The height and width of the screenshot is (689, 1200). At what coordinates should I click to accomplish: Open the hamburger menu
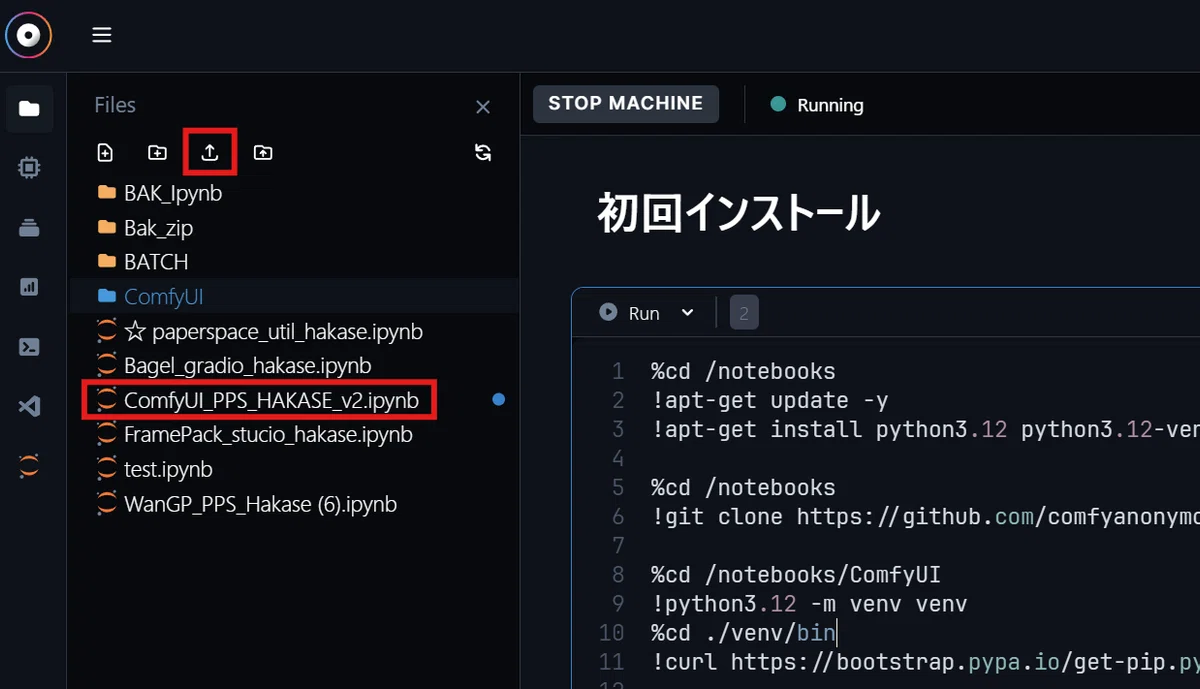click(x=101, y=36)
